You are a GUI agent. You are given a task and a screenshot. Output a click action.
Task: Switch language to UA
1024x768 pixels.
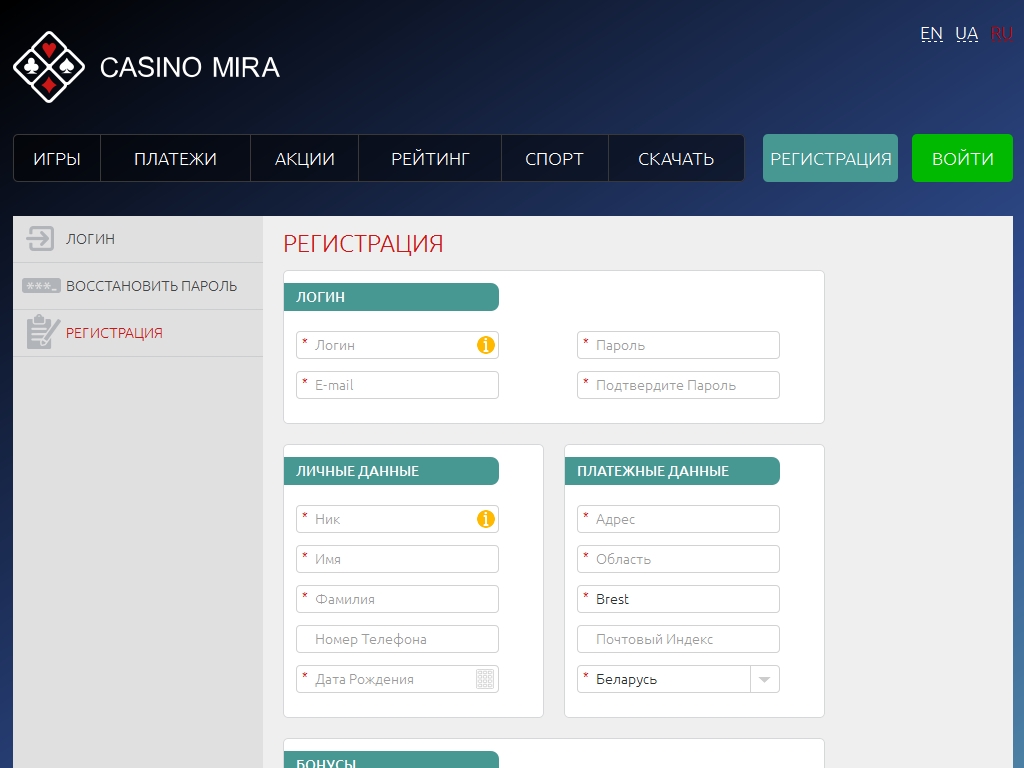966,34
